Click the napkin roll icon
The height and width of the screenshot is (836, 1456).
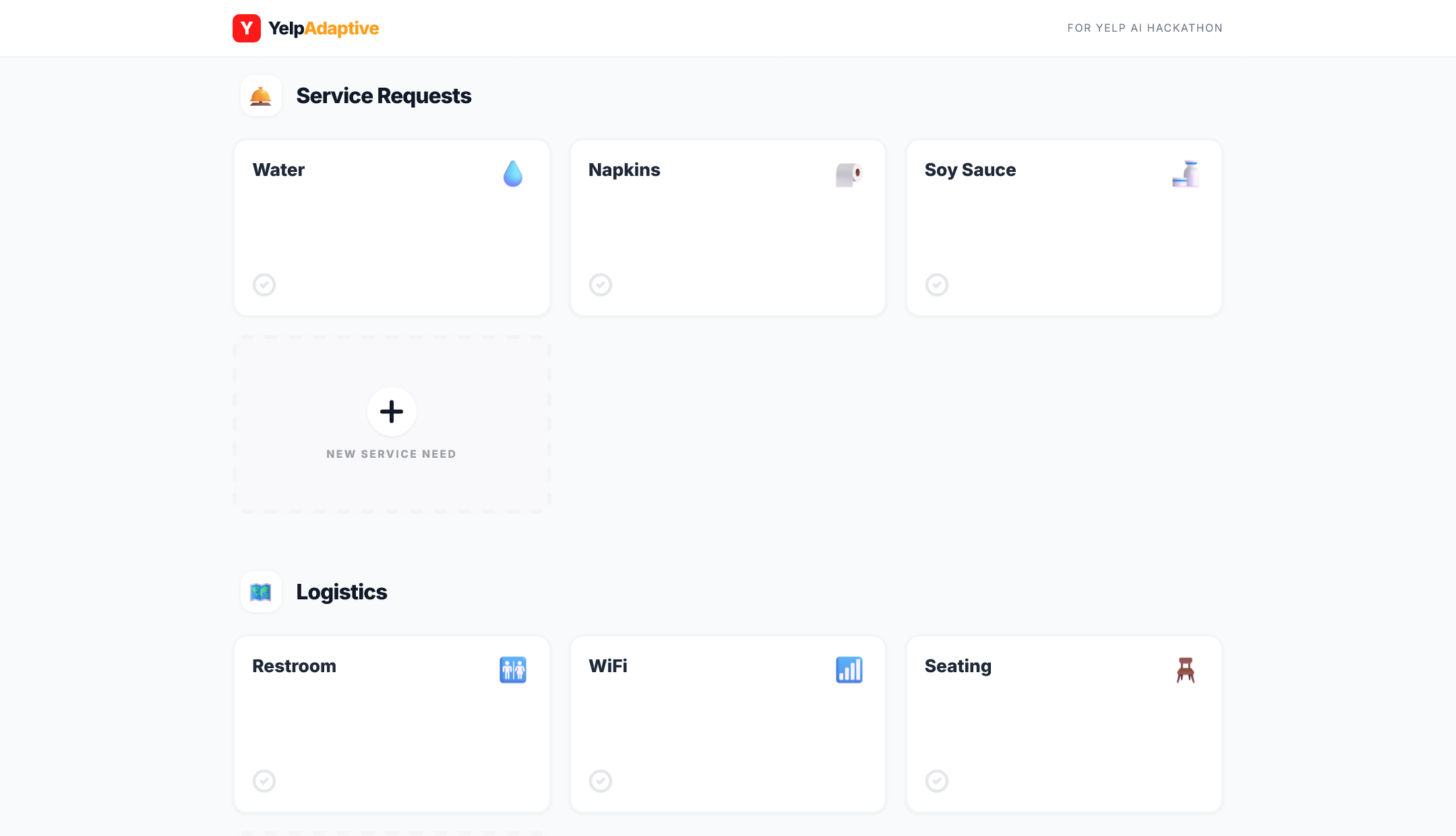tap(849, 175)
